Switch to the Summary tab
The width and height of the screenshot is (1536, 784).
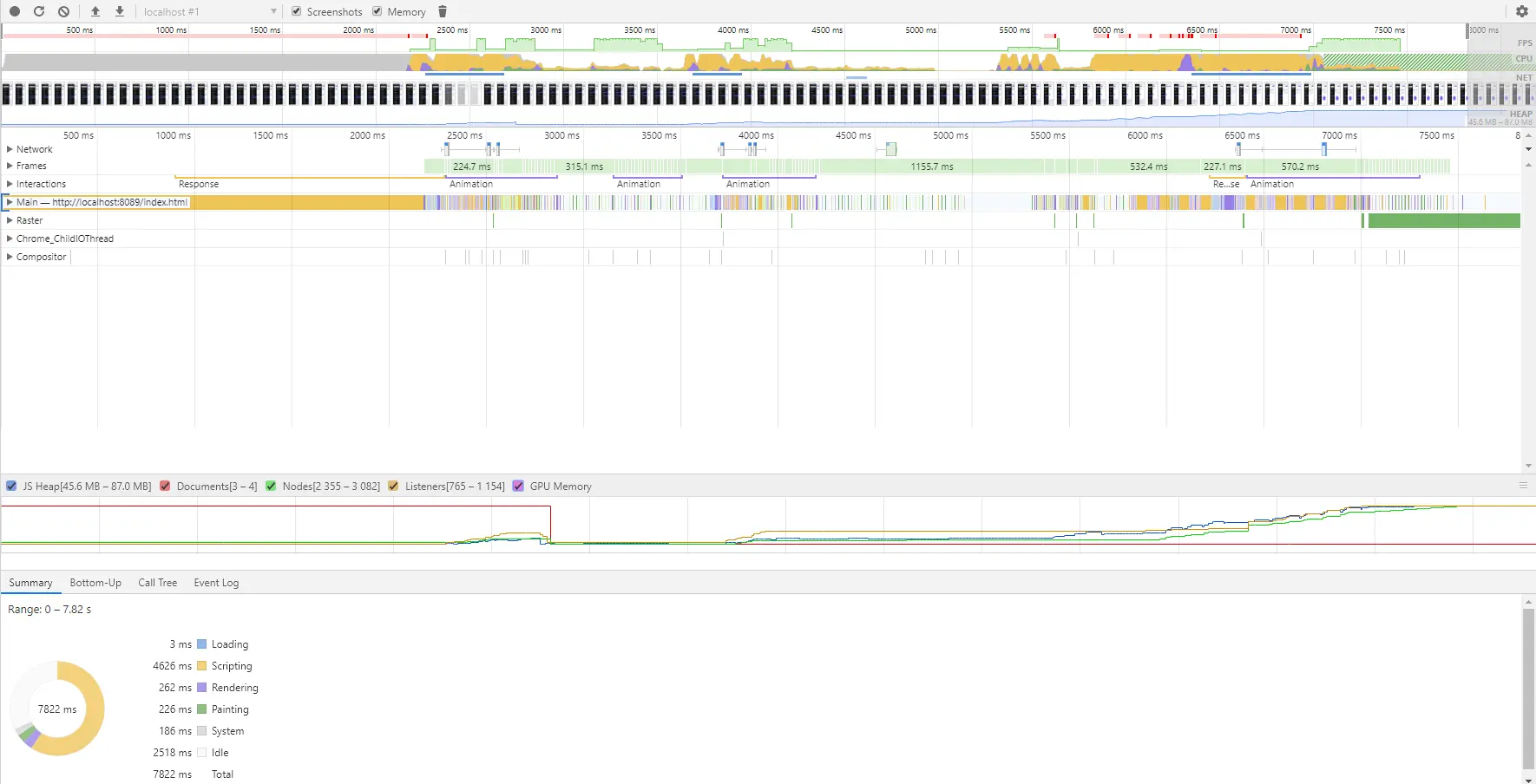30,583
